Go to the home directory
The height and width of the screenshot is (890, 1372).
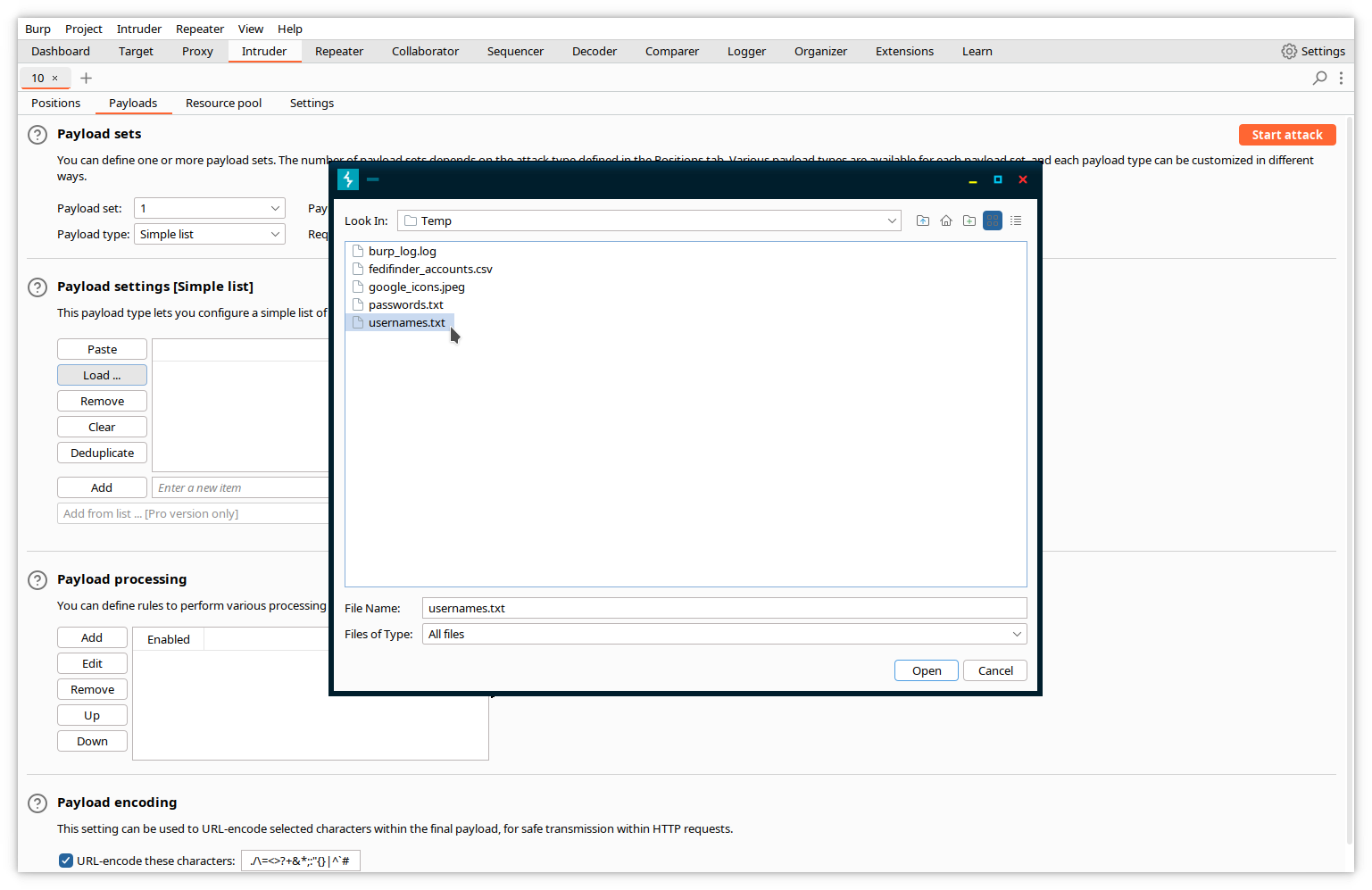(x=945, y=220)
